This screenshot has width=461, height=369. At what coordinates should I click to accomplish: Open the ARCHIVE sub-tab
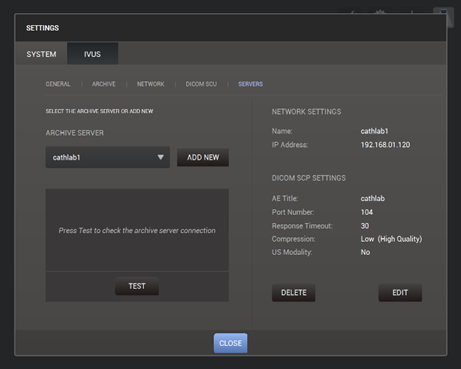[x=104, y=84]
